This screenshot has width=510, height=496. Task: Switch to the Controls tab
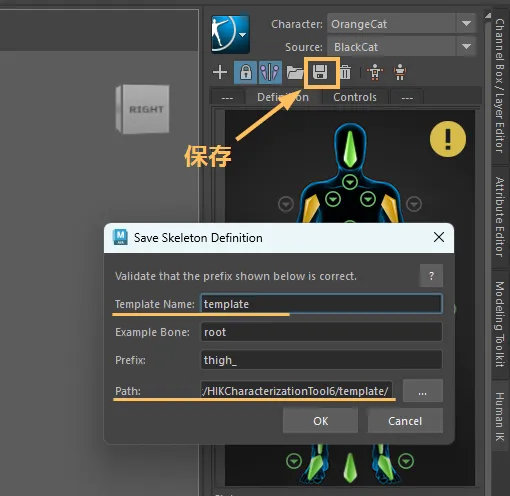coord(355,97)
